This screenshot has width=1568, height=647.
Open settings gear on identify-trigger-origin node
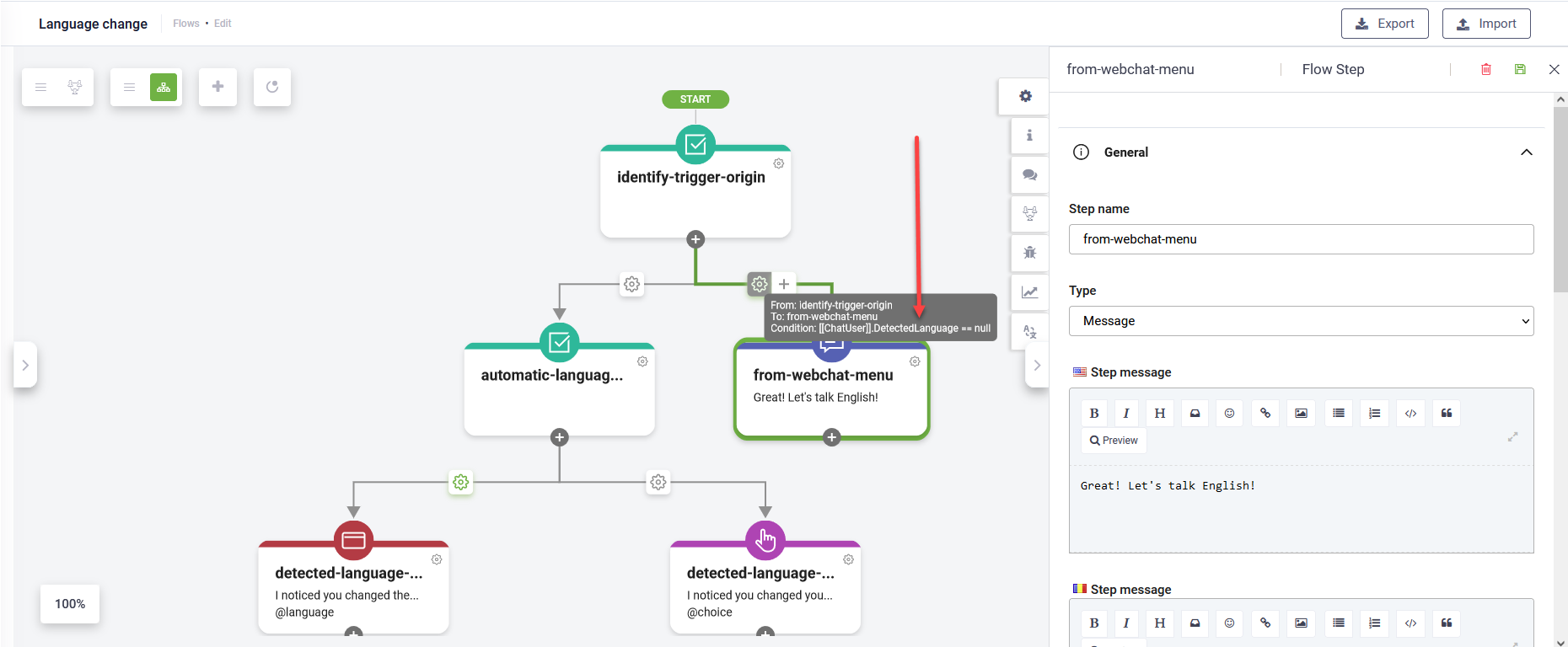[779, 163]
